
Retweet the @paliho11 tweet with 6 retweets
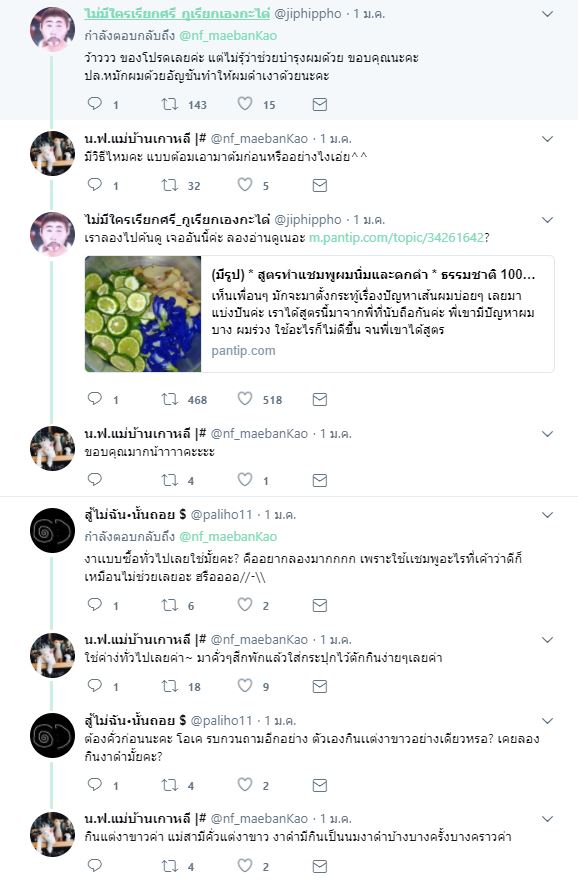(x=169, y=604)
